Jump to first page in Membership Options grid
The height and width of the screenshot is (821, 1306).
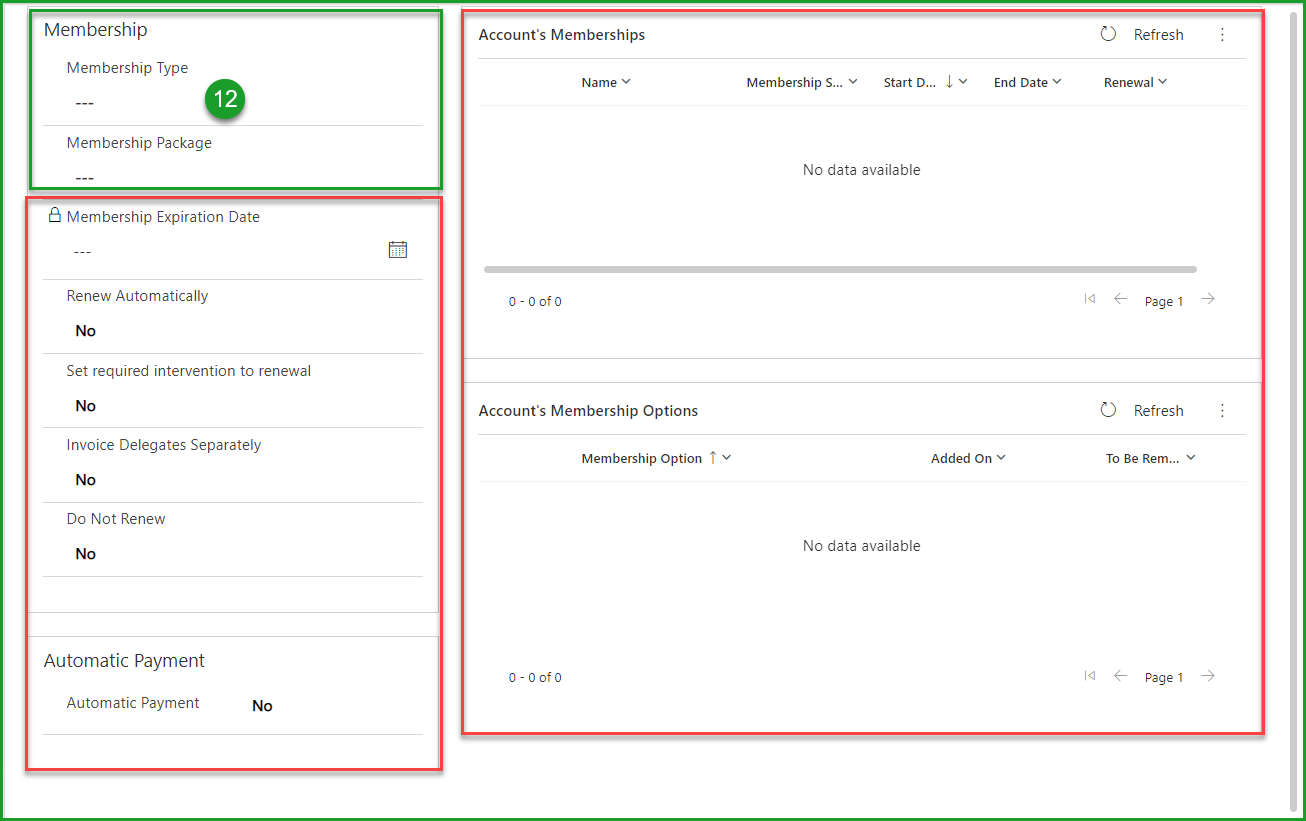click(1090, 677)
